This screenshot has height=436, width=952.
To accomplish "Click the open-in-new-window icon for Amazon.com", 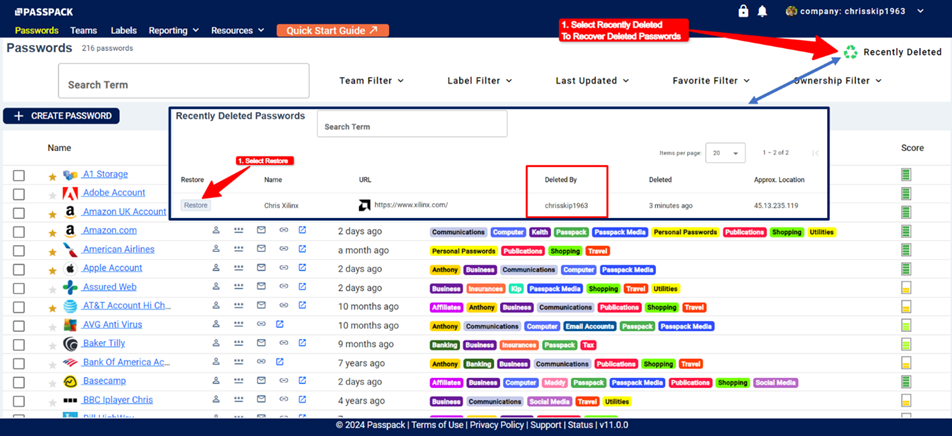I will coord(302,230).
